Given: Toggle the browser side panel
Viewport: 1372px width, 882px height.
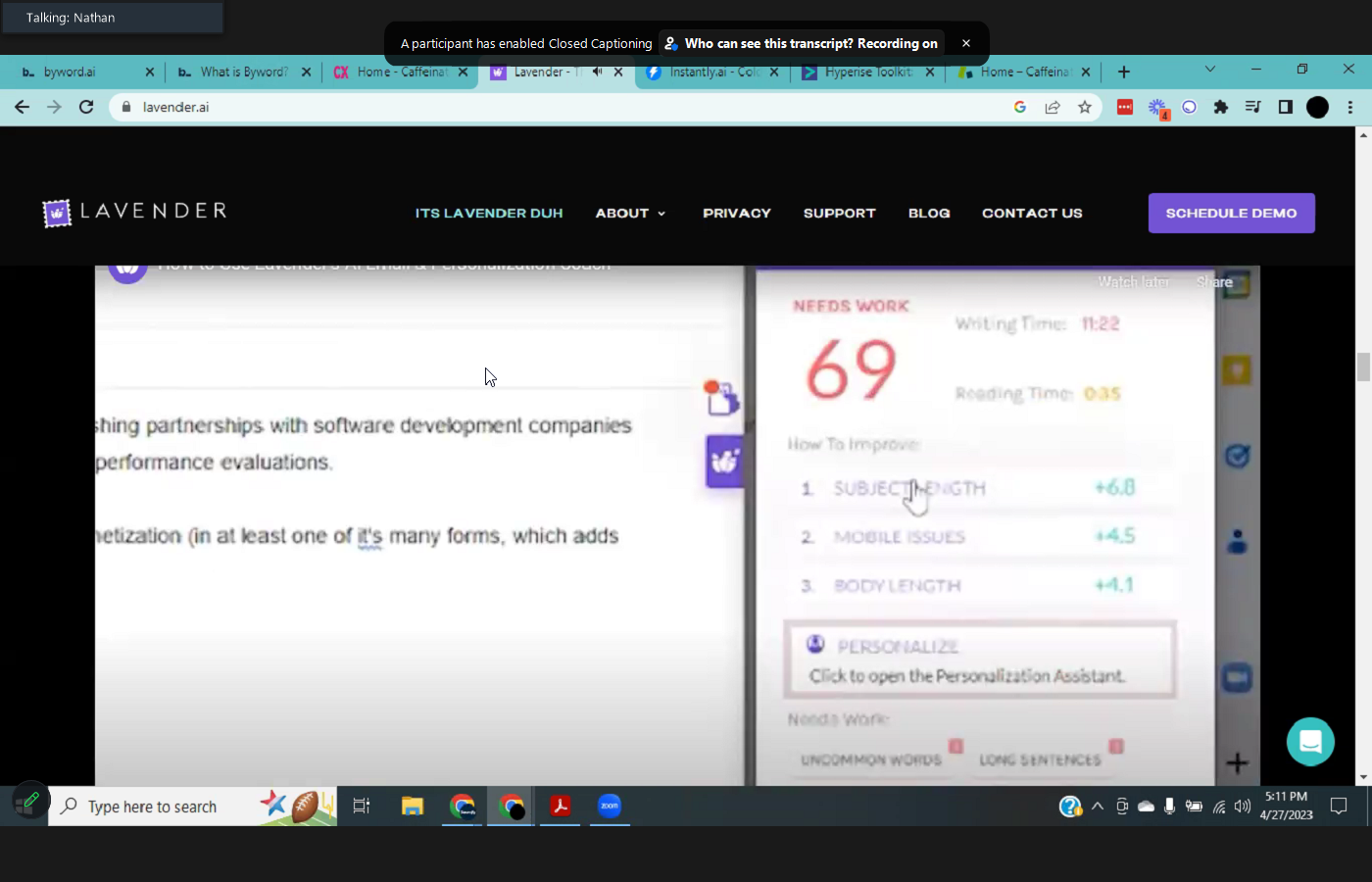Looking at the screenshot, I should (x=1286, y=107).
